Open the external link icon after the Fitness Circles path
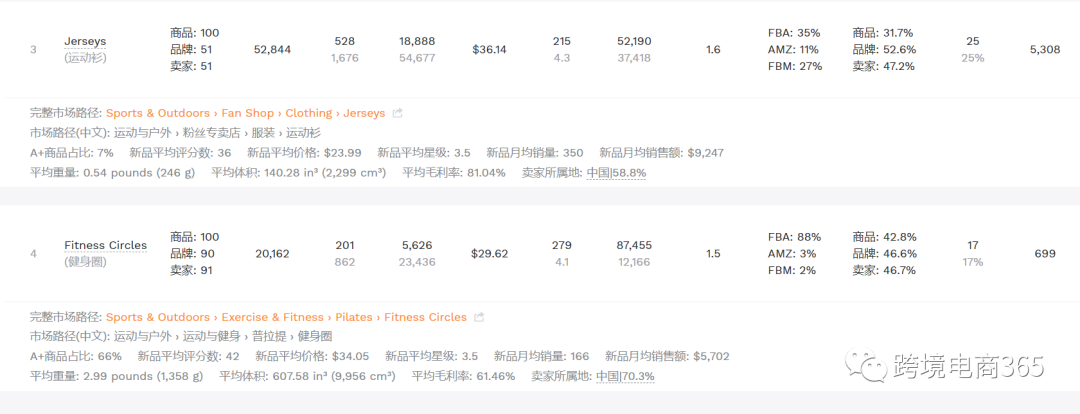Image resolution: width=1080 pixels, height=414 pixels. coord(479,318)
